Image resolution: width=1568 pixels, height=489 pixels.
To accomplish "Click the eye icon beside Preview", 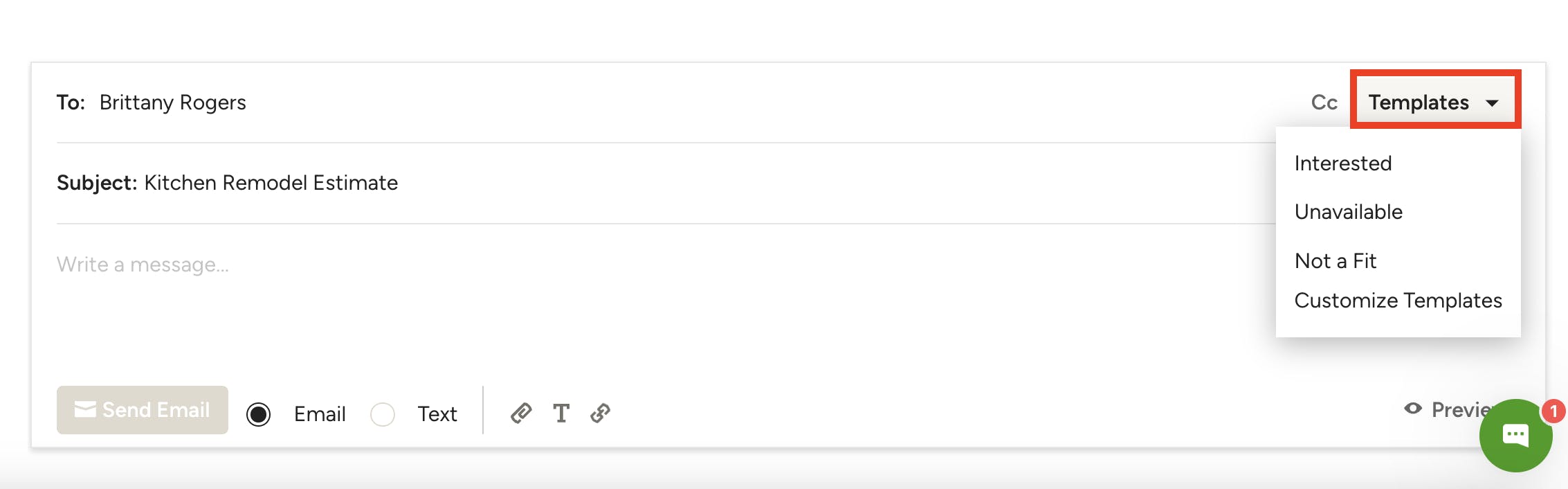I will [x=1413, y=409].
